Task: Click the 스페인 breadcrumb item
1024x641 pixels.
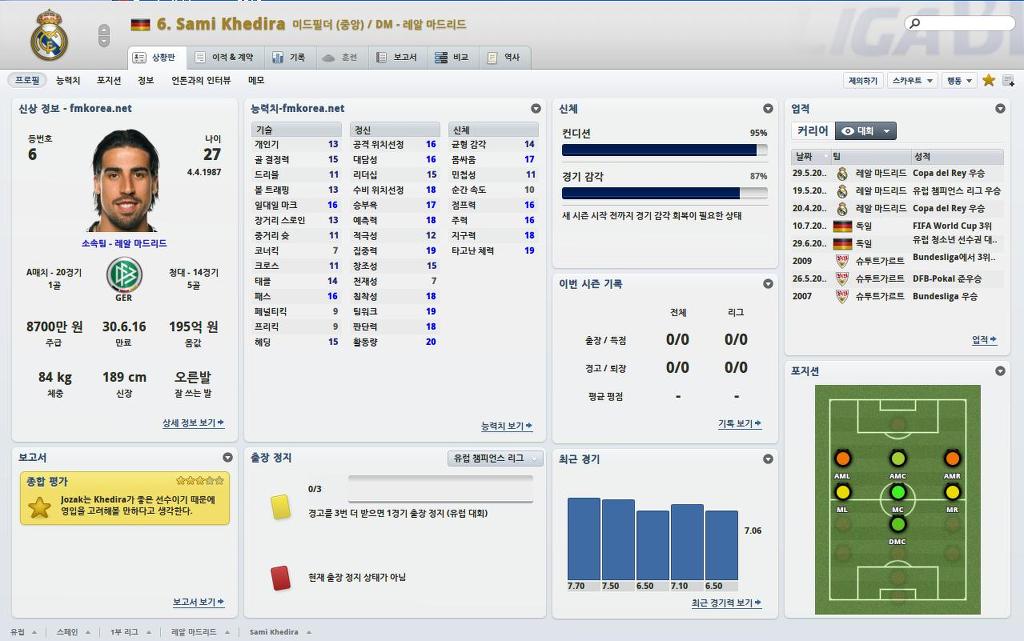Action: pyautogui.click(x=67, y=632)
